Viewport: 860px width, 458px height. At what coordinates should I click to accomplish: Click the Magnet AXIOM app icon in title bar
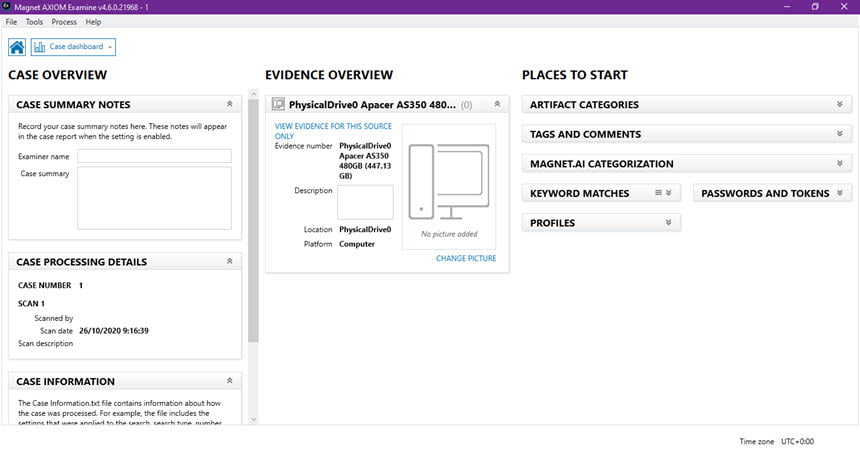pos(7,7)
